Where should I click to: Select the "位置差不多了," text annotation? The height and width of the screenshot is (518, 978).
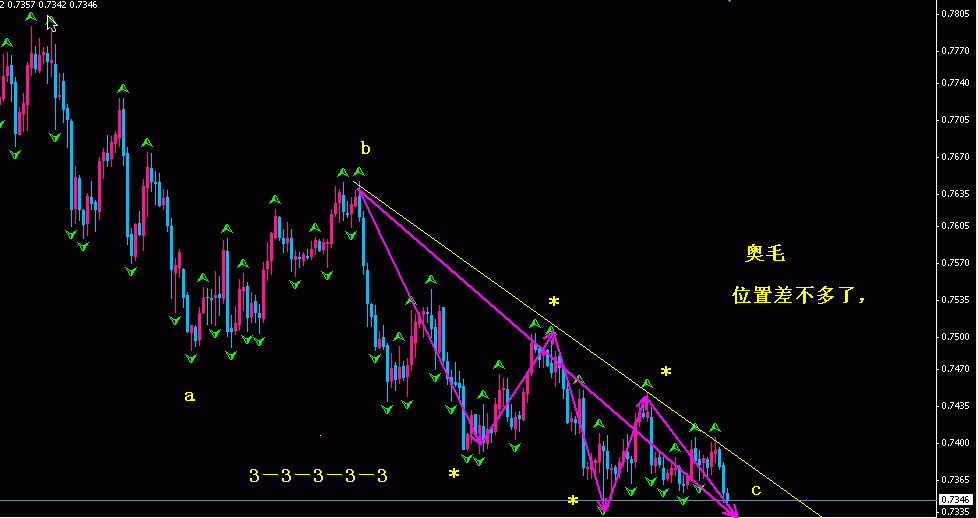click(800, 296)
